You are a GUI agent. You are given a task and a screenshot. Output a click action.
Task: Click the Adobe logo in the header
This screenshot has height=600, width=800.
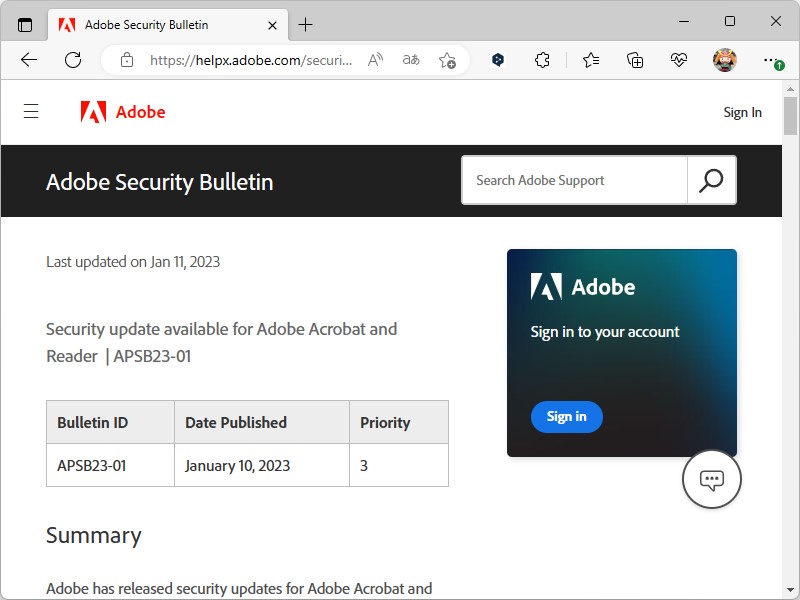[123, 112]
